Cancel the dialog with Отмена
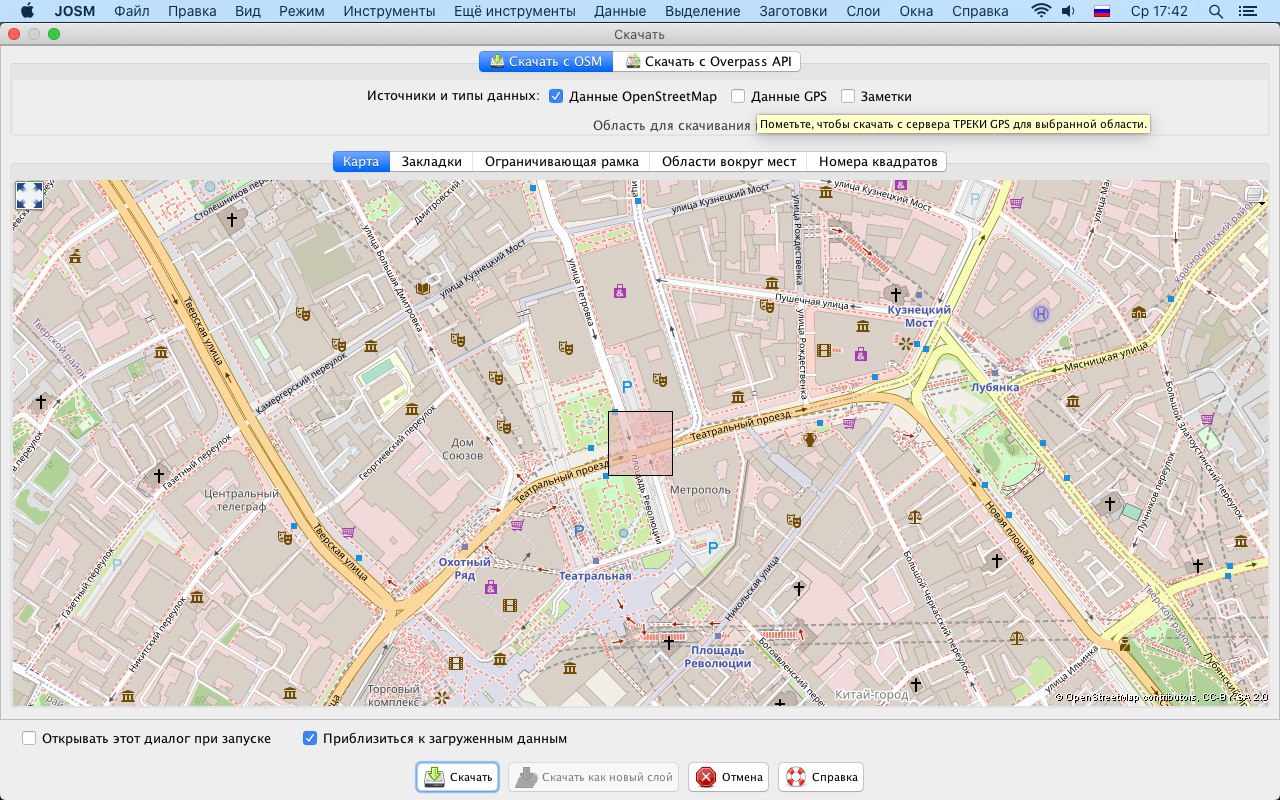This screenshot has height=800, width=1280. point(730,777)
